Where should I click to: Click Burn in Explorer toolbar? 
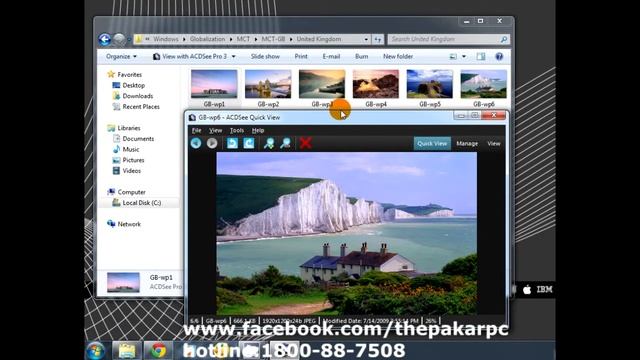pos(362,56)
